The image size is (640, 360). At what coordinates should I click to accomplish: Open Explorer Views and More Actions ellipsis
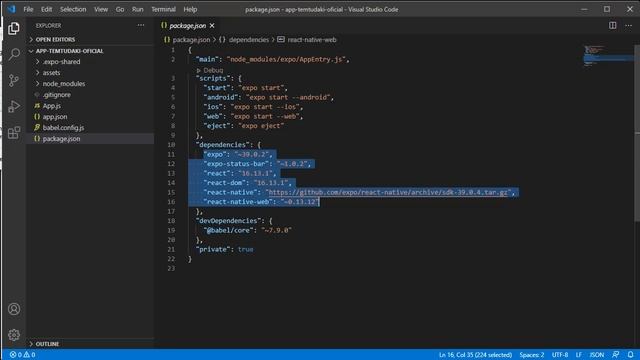point(141,25)
